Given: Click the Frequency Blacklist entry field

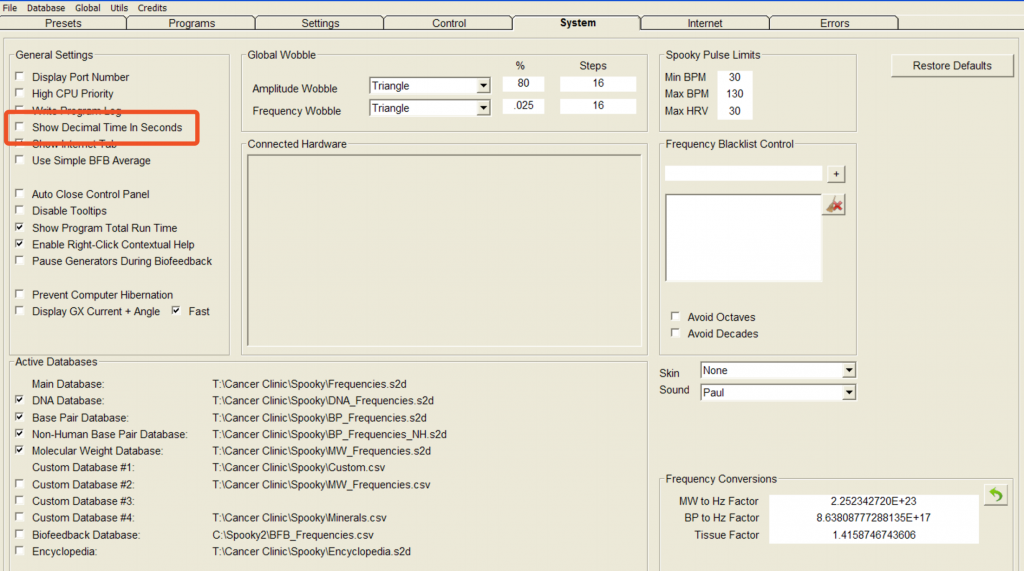Looking at the screenshot, I should tap(743, 174).
